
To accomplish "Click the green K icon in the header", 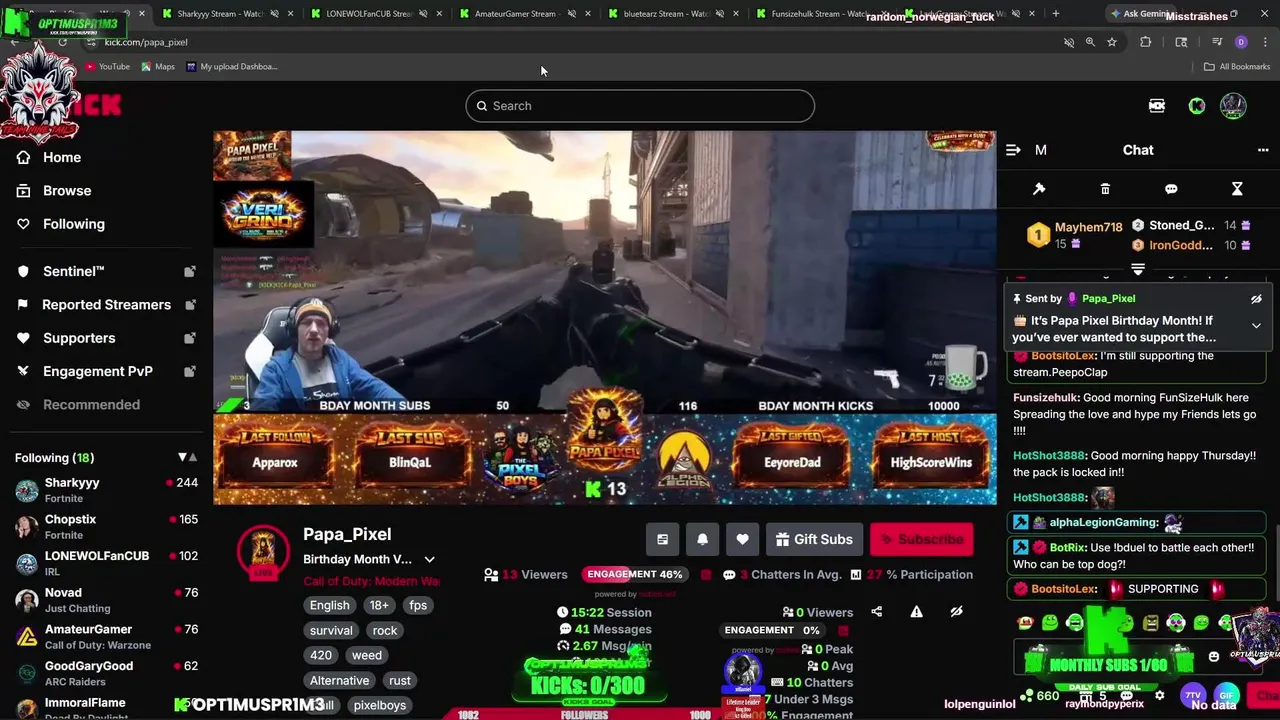I will coord(1196,106).
